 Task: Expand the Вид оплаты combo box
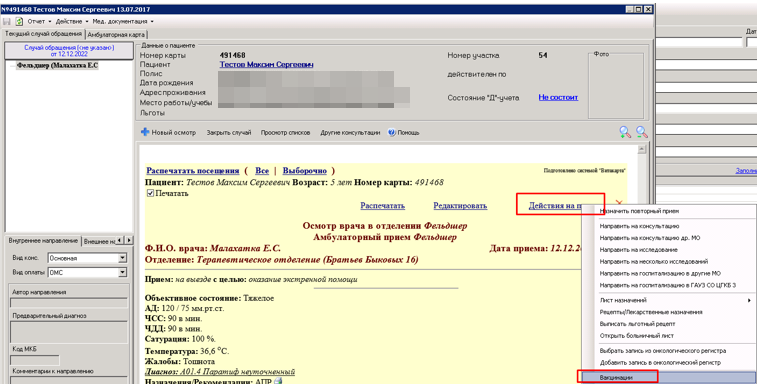click(122, 273)
